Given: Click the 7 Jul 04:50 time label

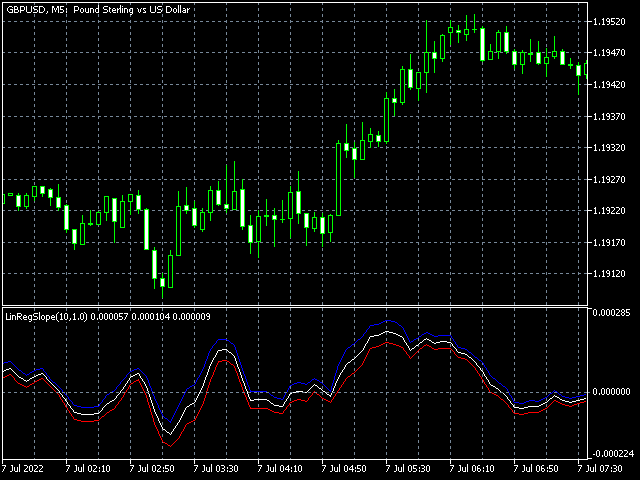Looking at the screenshot, I should tap(344, 469).
